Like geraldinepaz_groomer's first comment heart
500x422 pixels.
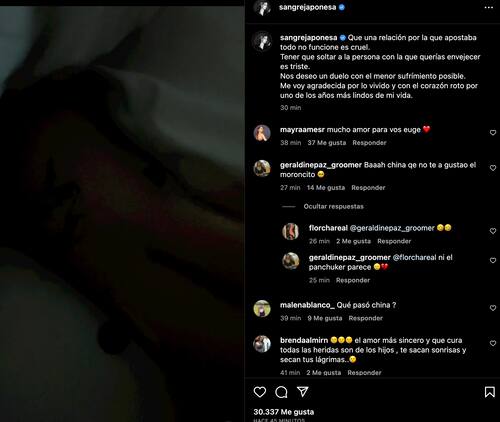tap(493, 168)
